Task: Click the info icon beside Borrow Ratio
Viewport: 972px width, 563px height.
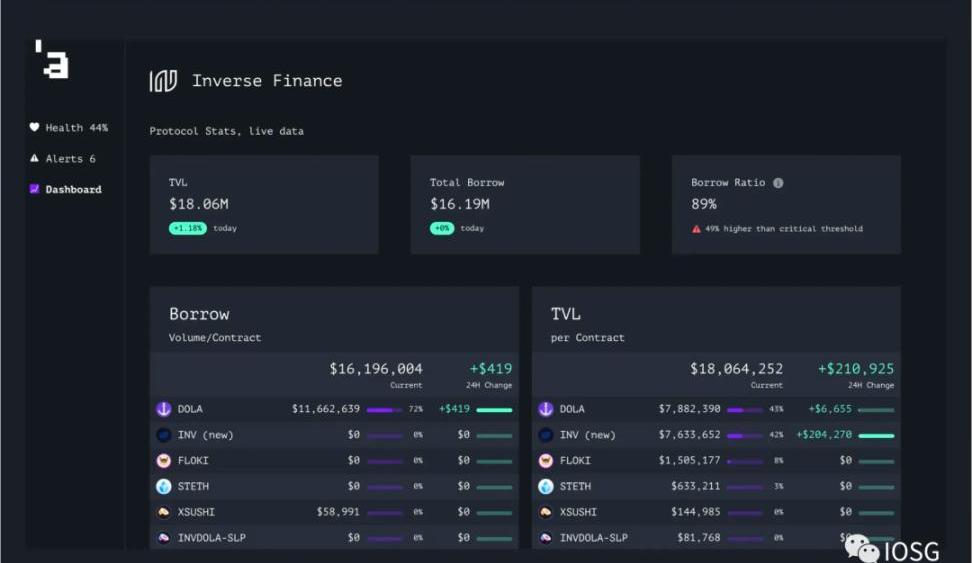Action: [778, 183]
